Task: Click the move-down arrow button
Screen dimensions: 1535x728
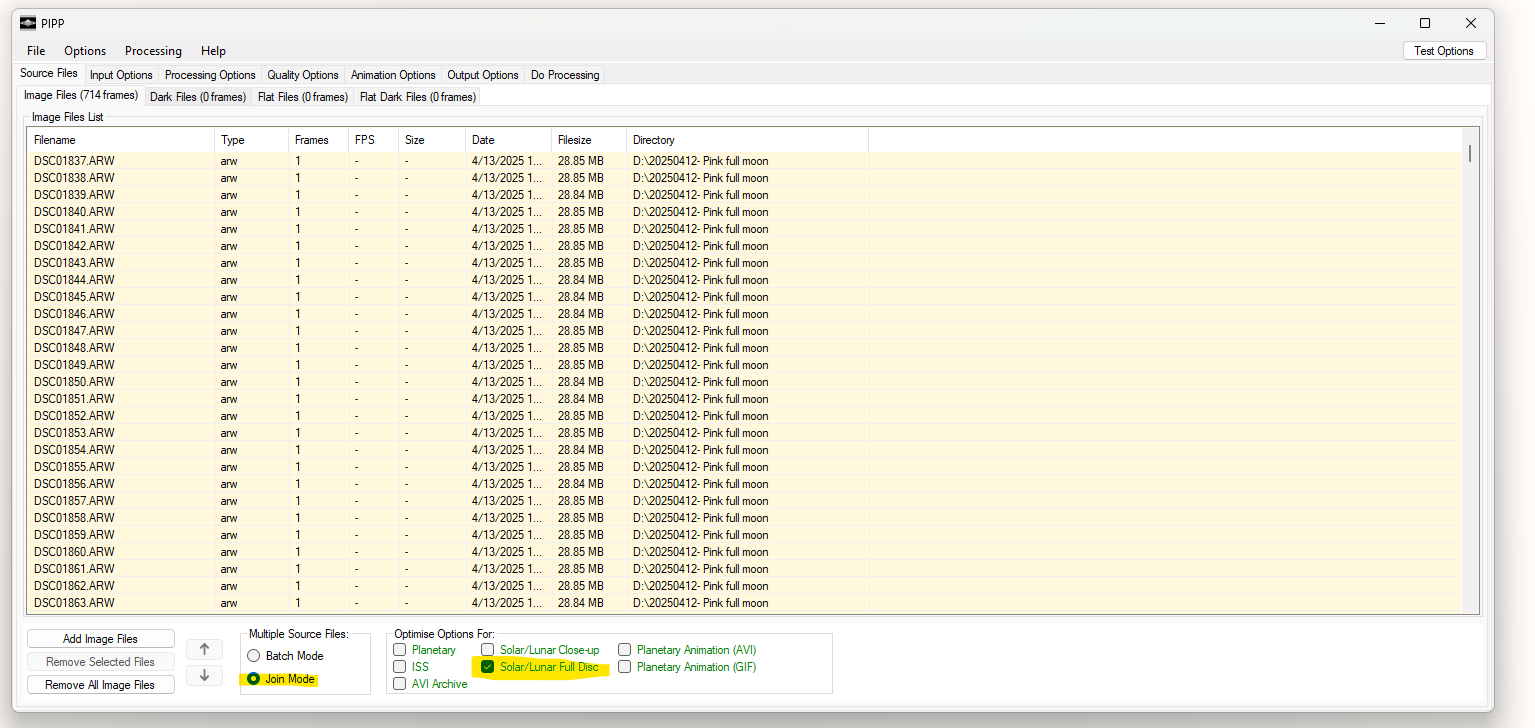Action: click(x=204, y=675)
